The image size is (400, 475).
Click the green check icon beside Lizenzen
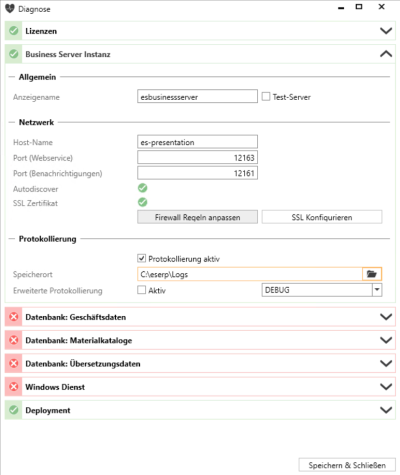click(x=14, y=31)
